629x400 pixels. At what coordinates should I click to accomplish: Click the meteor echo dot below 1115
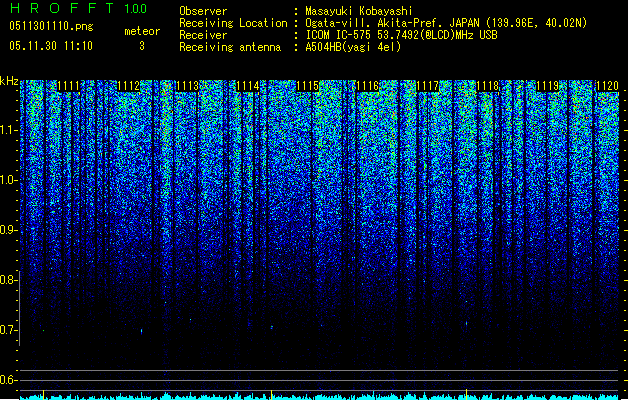click(272, 327)
